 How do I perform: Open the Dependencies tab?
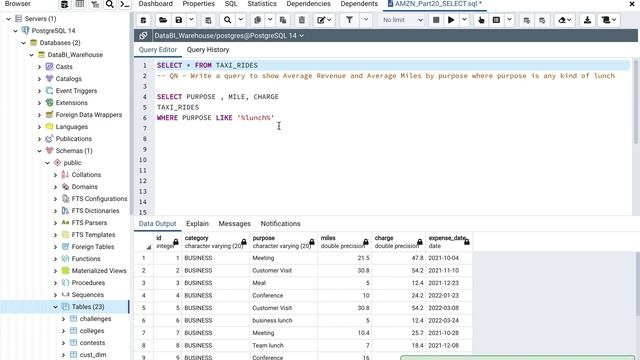point(308,4)
